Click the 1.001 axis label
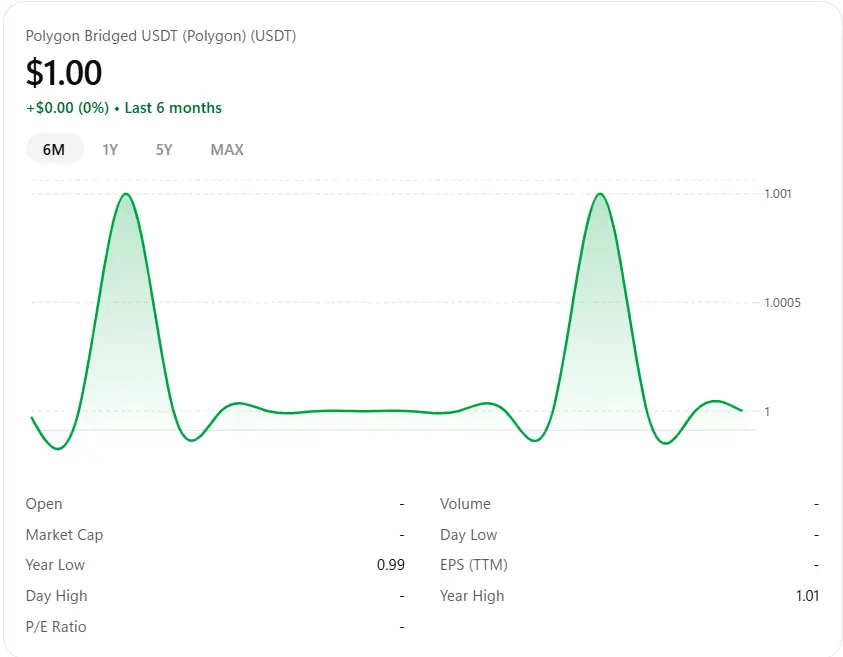This screenshot has height=657, width=843. pos(778,194)
